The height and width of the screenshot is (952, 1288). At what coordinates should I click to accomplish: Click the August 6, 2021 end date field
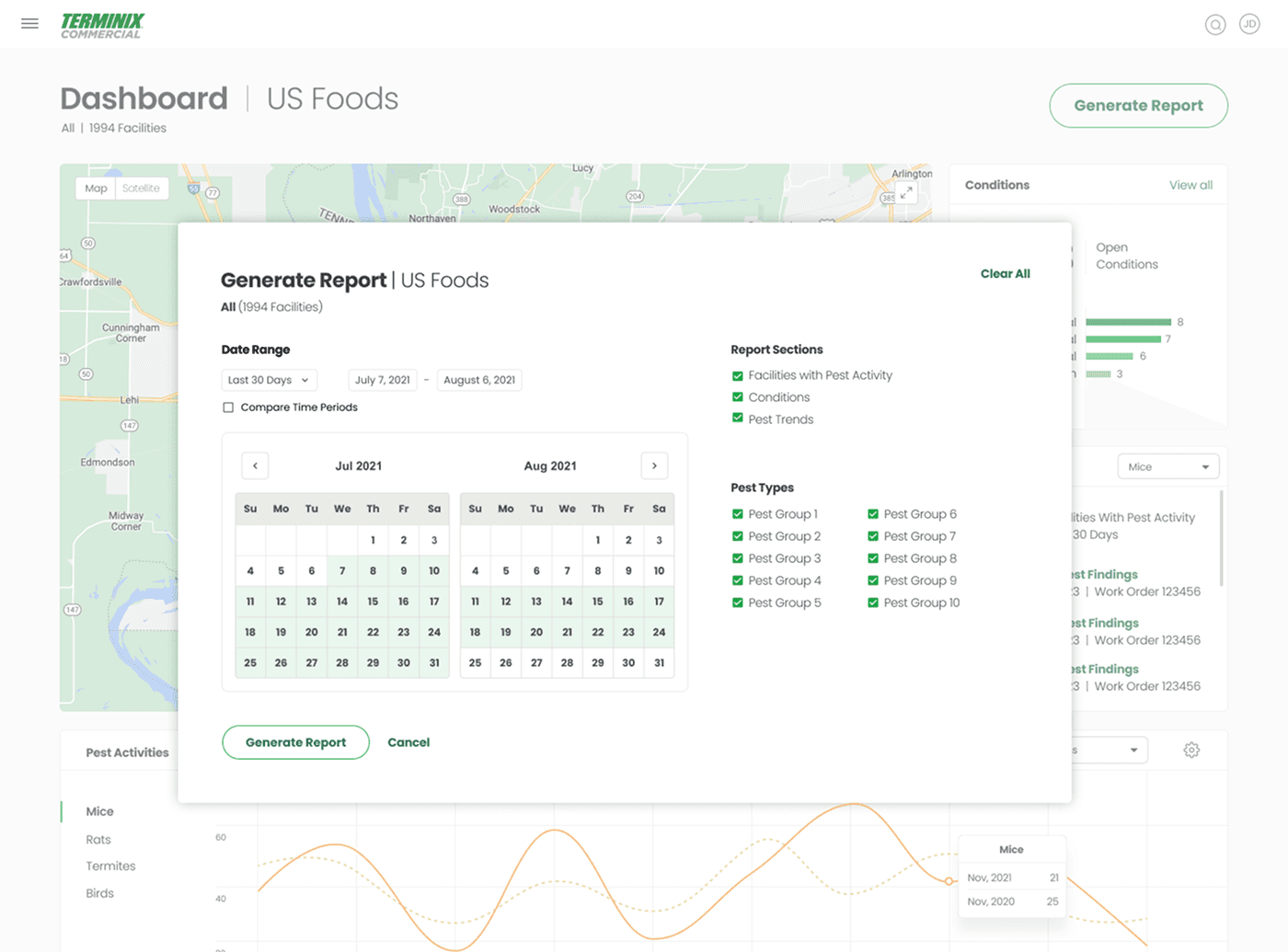pos(479,380)
